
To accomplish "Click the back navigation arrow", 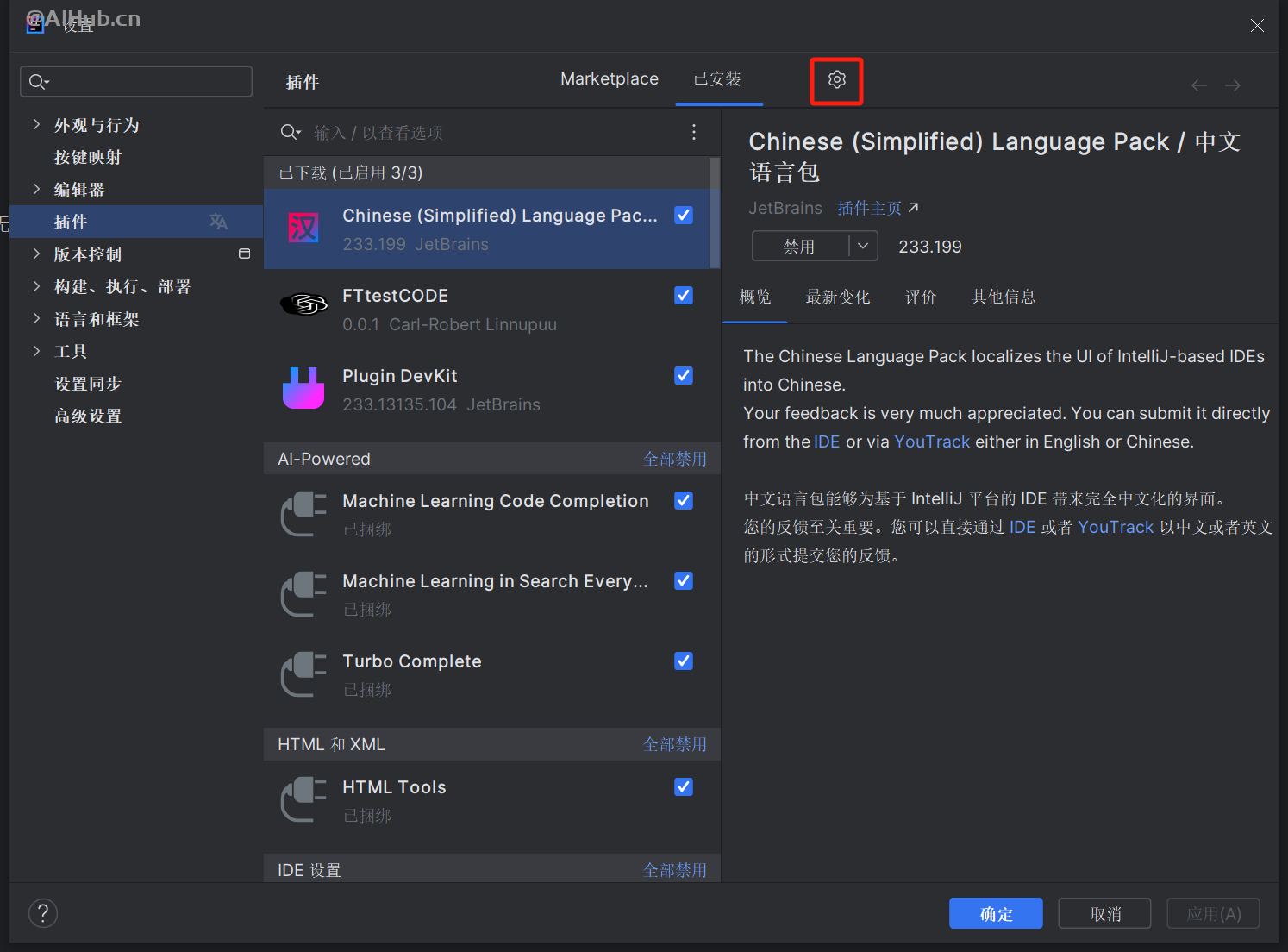I will click(x=1198, y=85).
